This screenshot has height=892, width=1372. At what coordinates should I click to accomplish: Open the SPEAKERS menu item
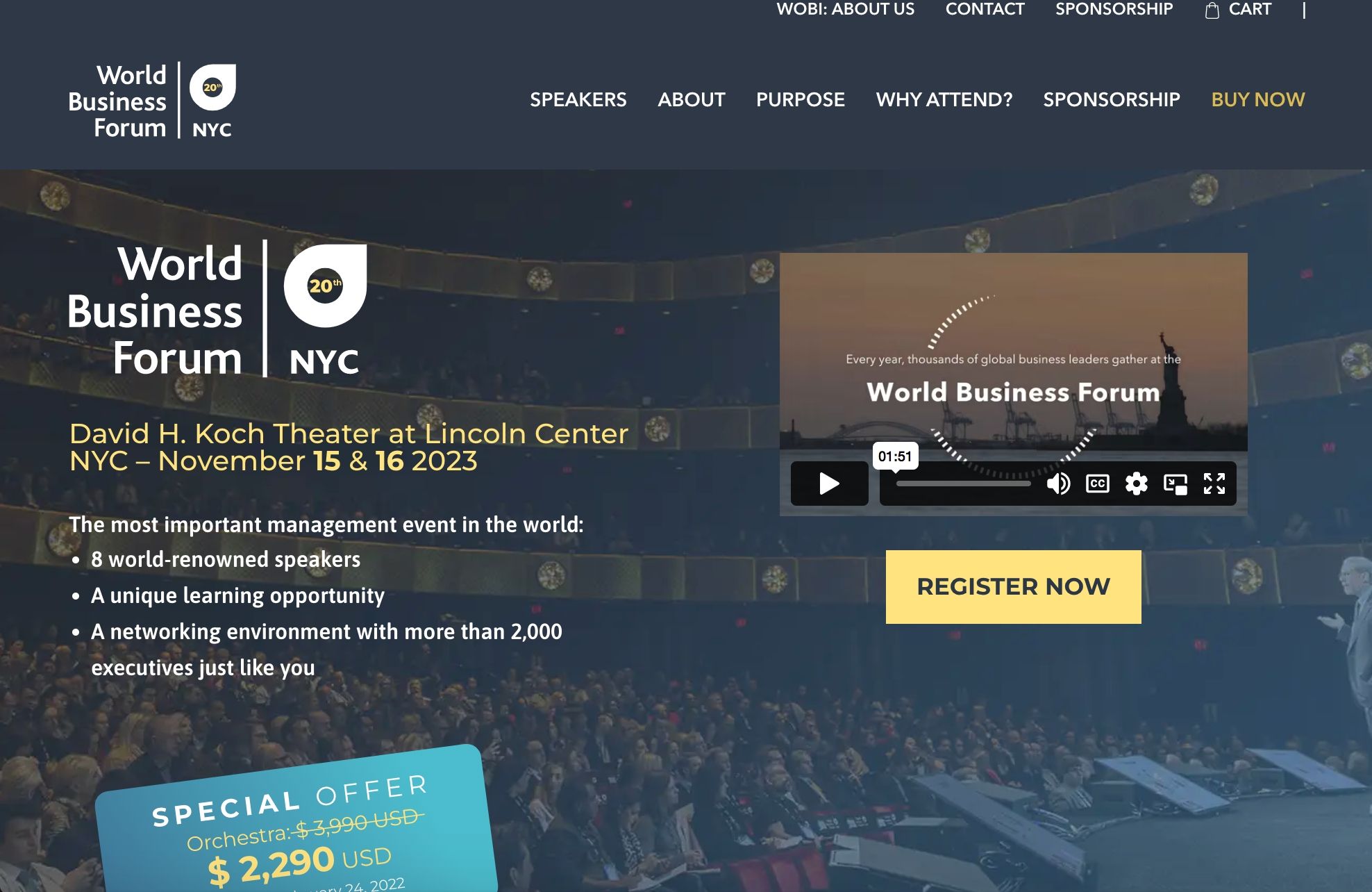point(578,99)
